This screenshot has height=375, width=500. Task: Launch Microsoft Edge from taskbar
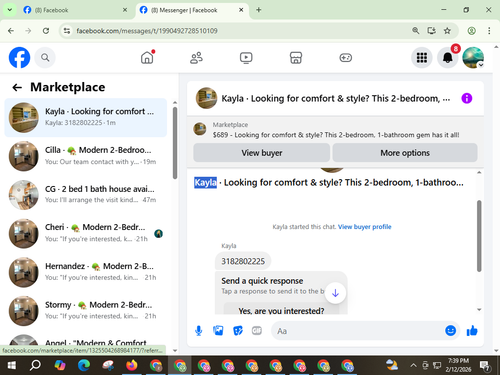(84, 366)
